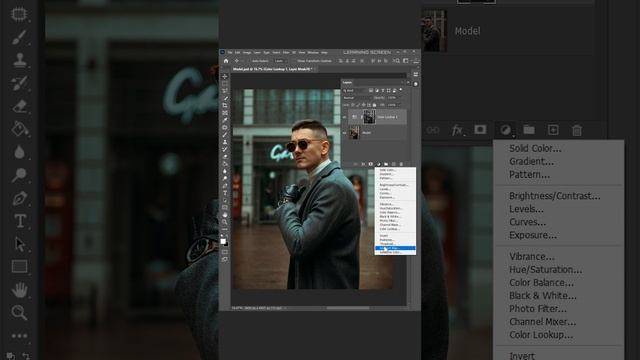Open the adjustment layer menu button in the center Layers panel

378,164
